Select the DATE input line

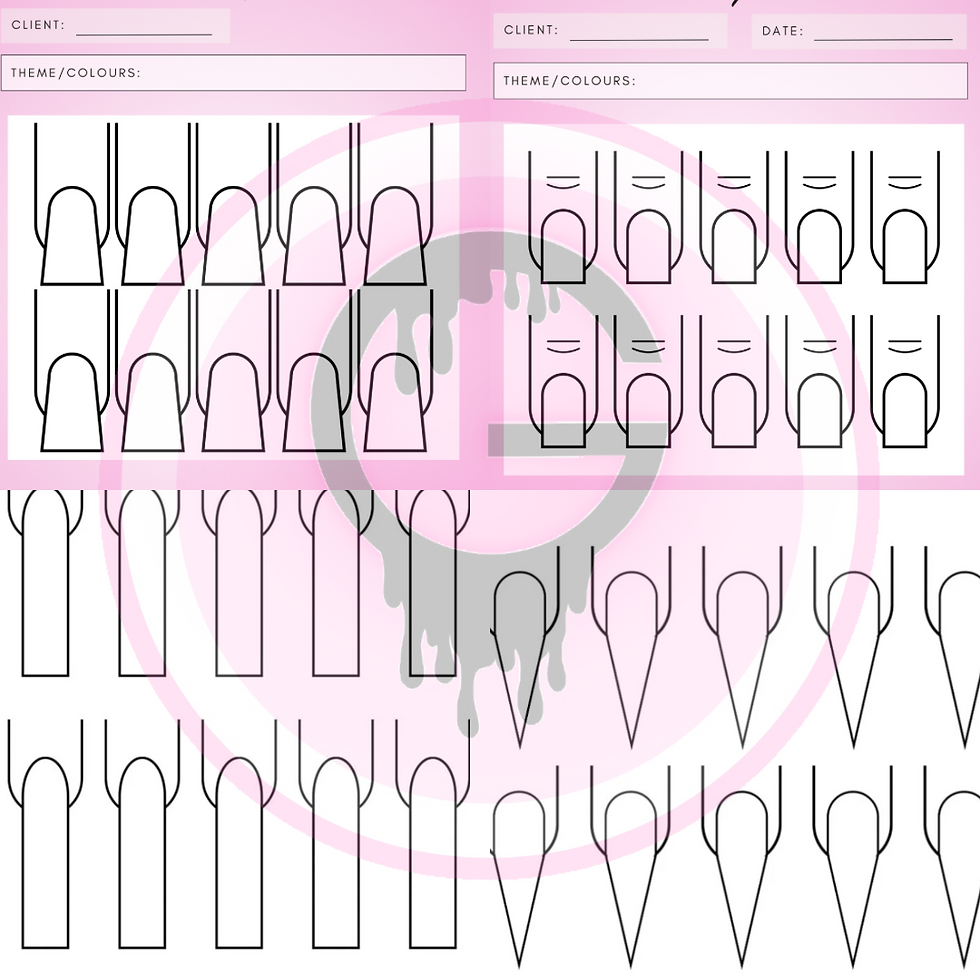point(882,32)
